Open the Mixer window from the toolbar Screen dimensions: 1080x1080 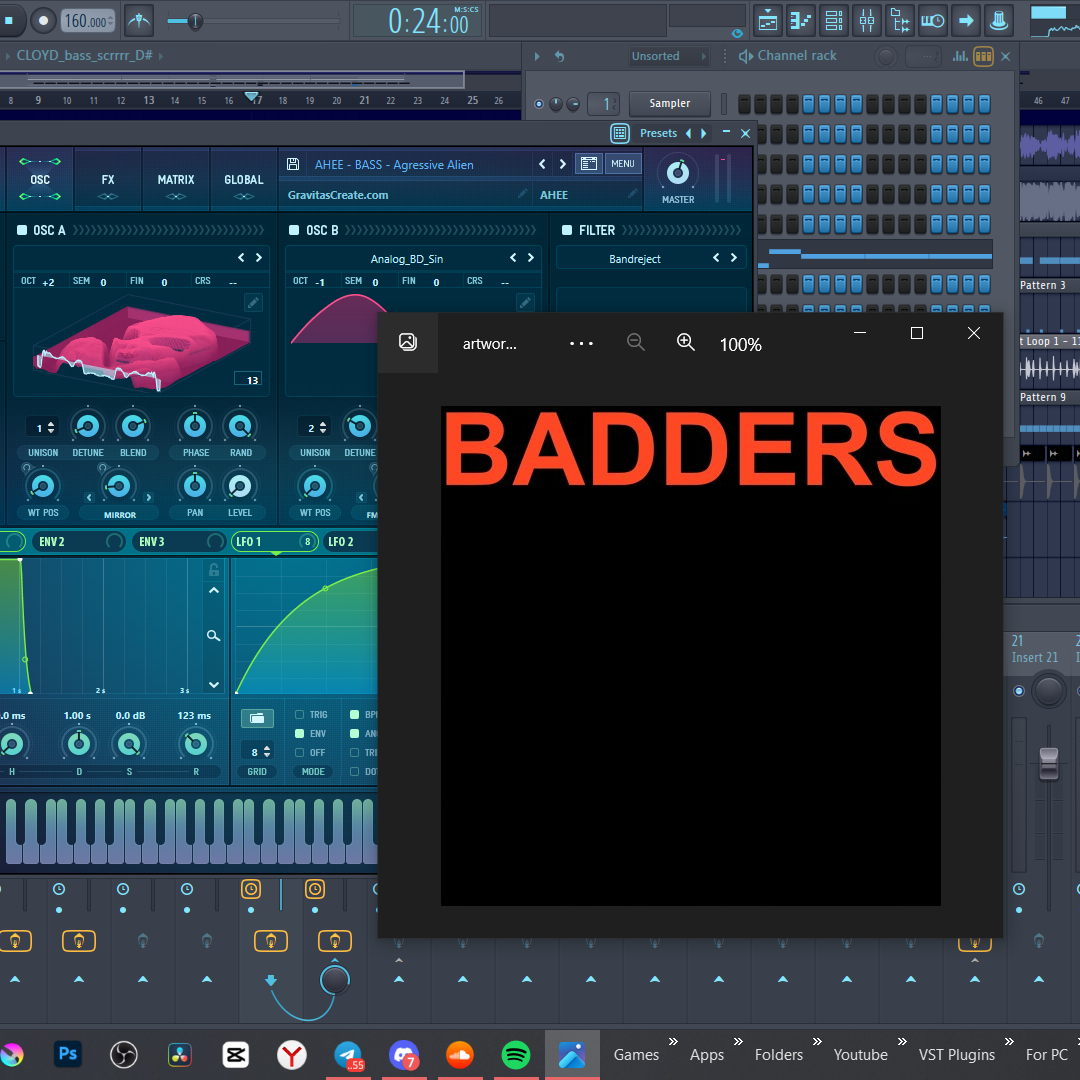pyautogui.click(x=867, y=20)
